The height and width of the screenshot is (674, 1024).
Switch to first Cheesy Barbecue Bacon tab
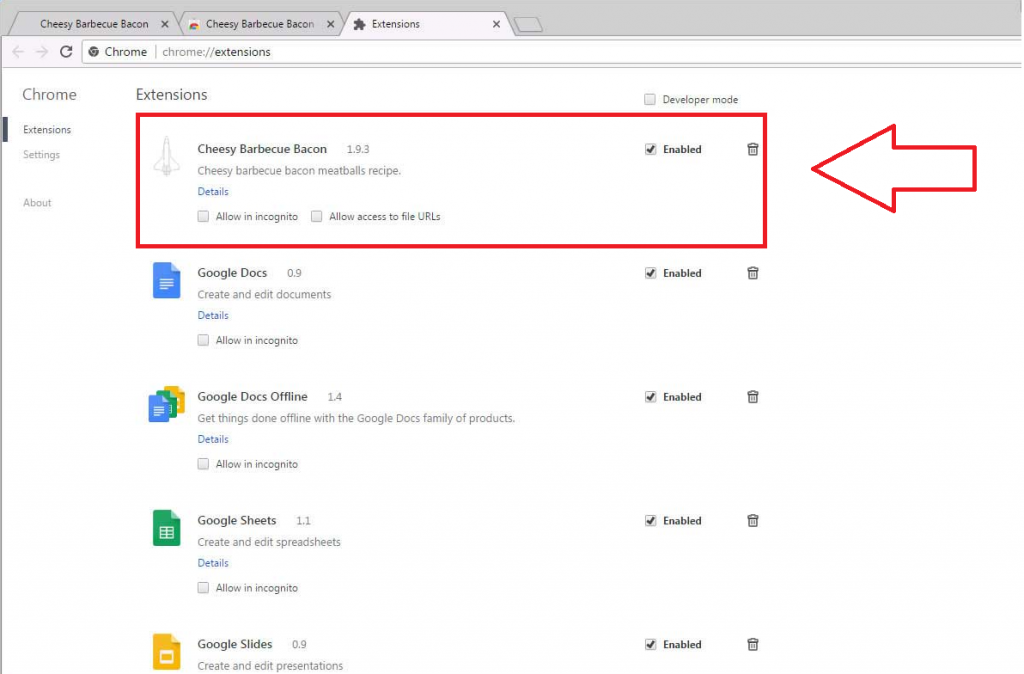point(93,24)
